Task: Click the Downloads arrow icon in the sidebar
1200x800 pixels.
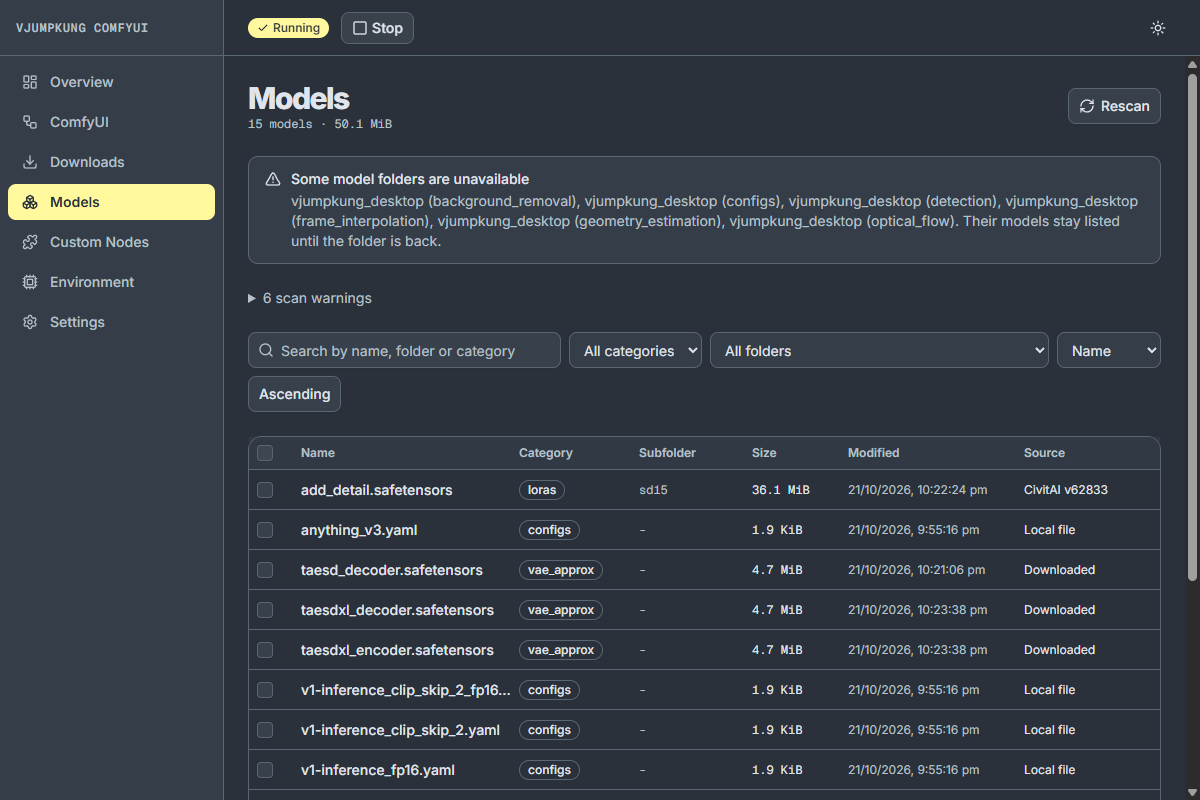Action: pyautogui.click(x=30, y=162)
